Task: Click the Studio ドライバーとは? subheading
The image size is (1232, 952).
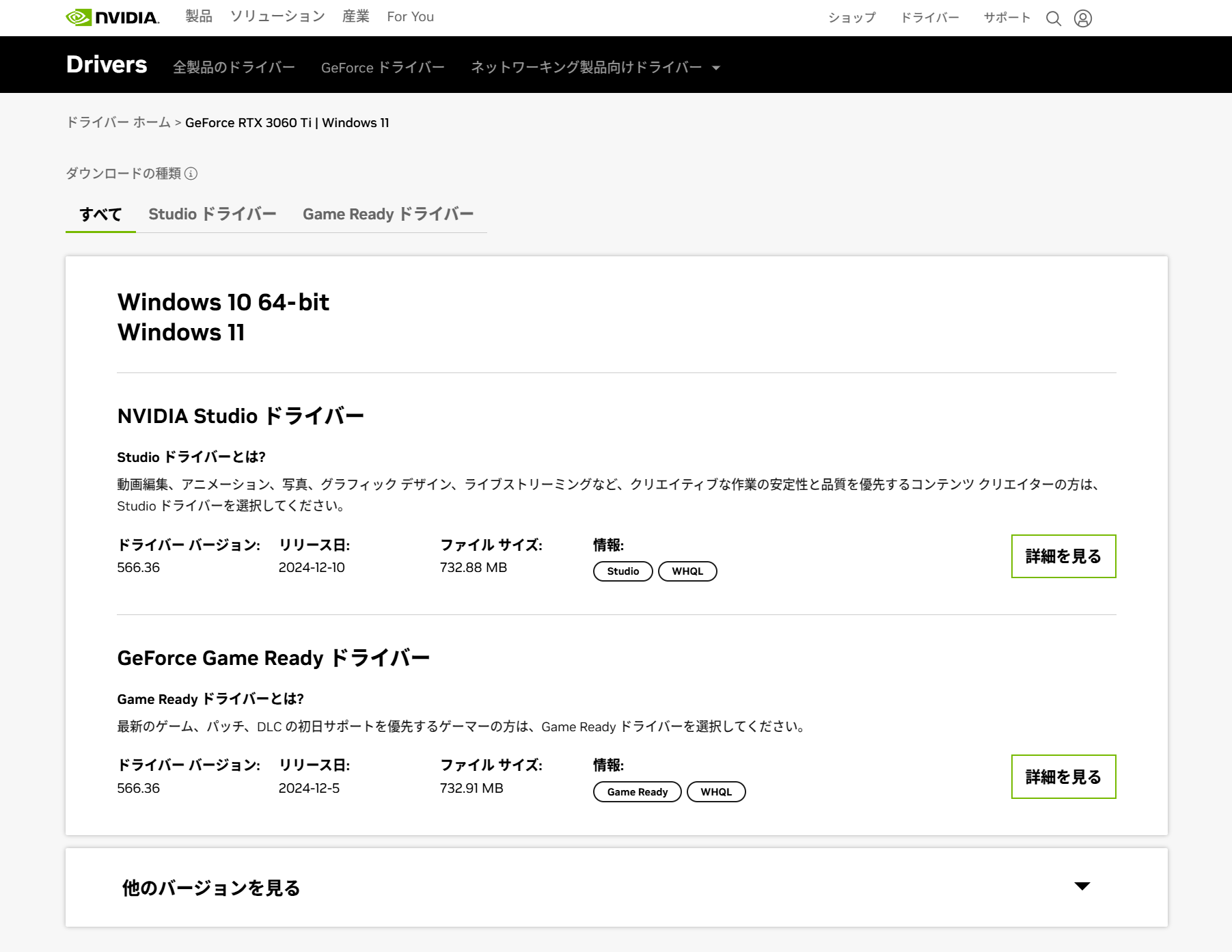Action: pyautogui.click(x=191, y=457)
